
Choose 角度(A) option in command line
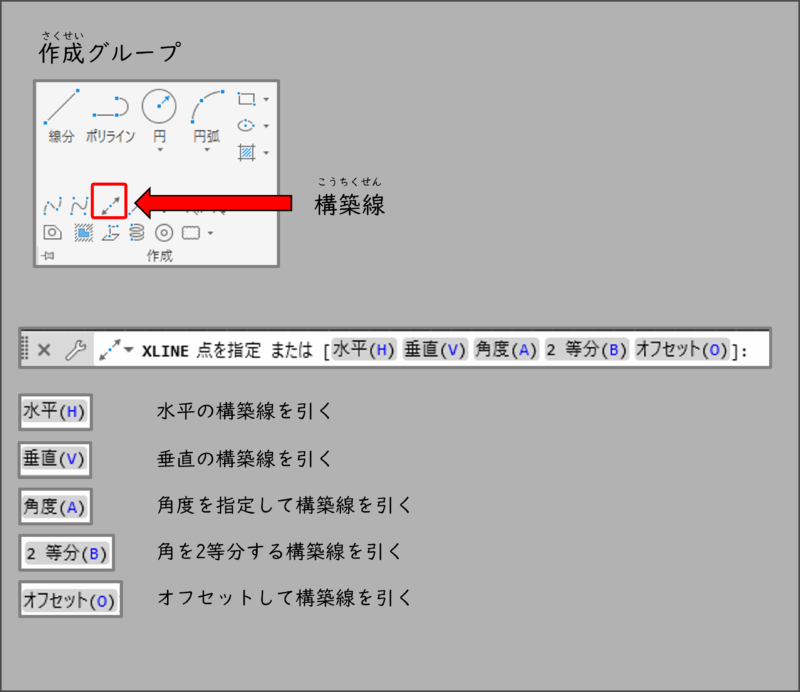tap(506, 350)
